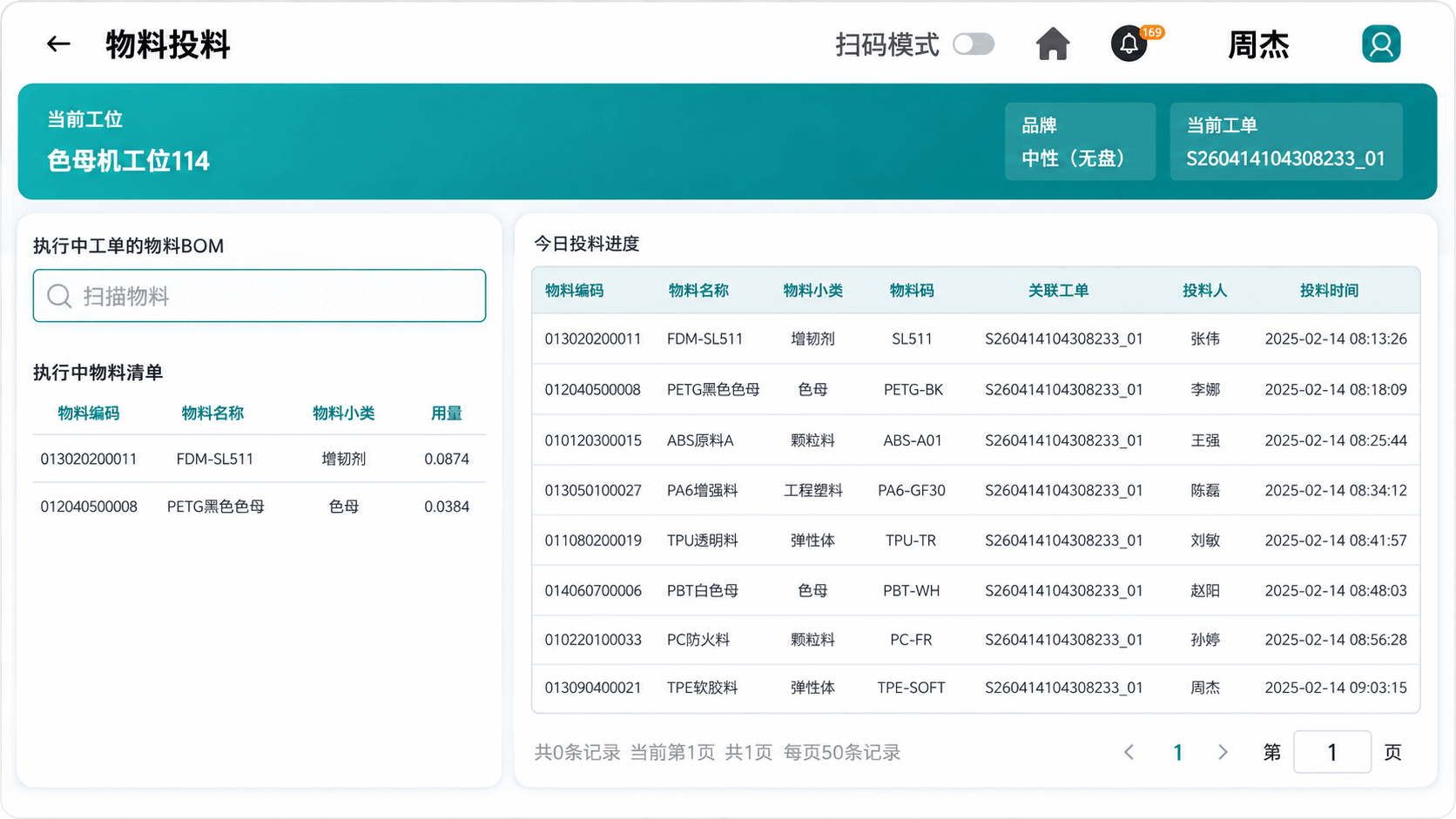Click 投料时间 column header

pos(1330,291)
